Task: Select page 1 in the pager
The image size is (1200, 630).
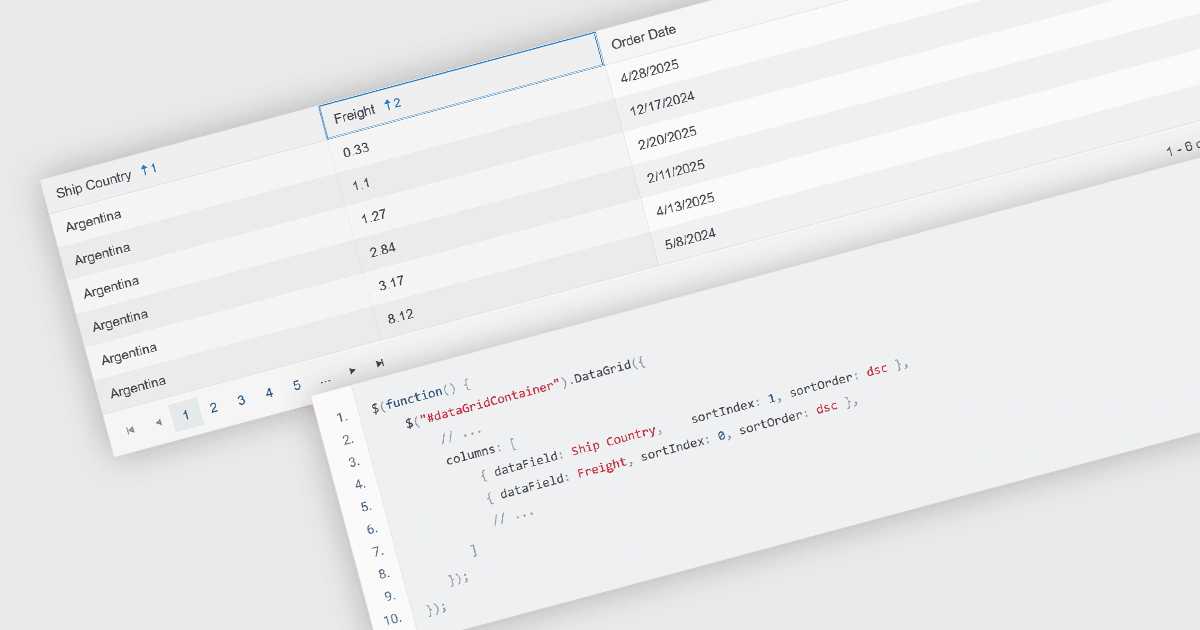Action: pyautogui.click(x=186, y=415)
